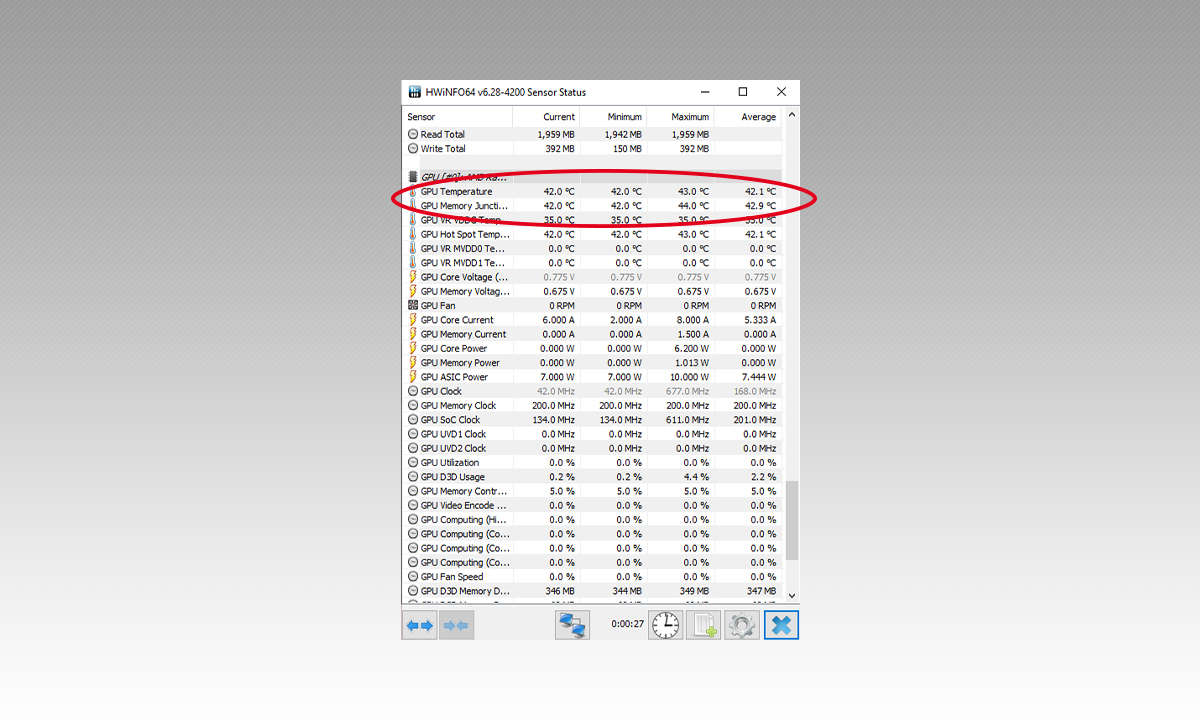
Task: Click the round icon beside GPU Memory Clock
Action: point(413,405)
